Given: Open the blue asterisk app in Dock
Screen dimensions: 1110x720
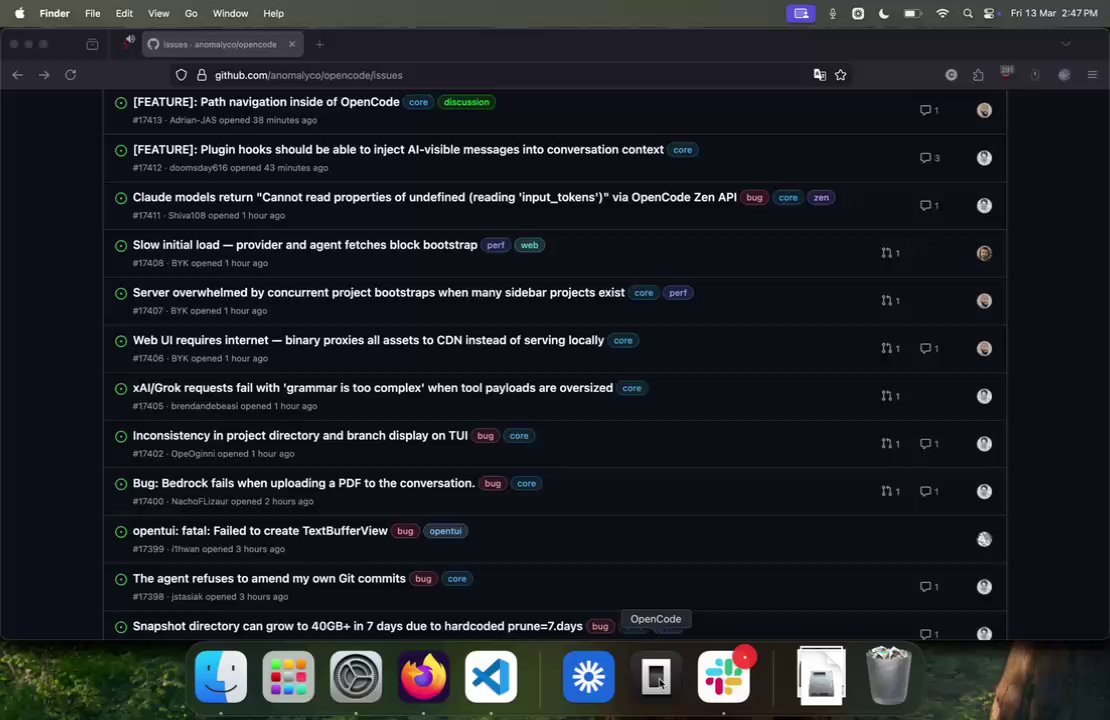Looking at the screenshot, I should click(x=588, y=677).
